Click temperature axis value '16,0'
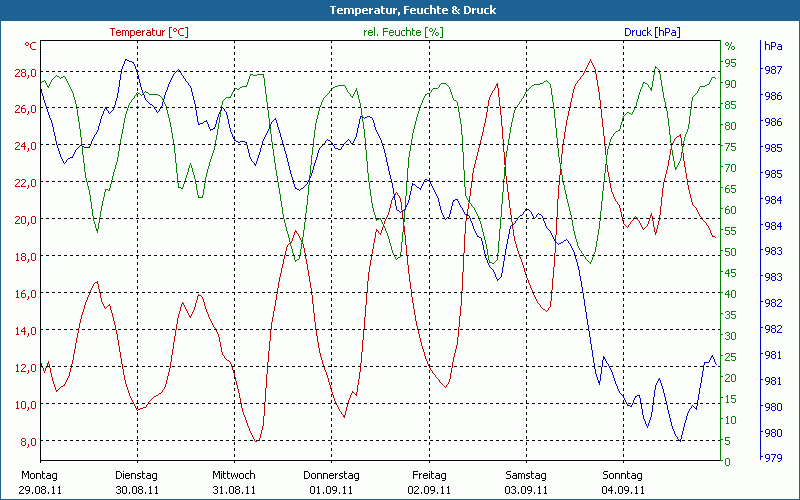The image size is (800, 500). 26,294
